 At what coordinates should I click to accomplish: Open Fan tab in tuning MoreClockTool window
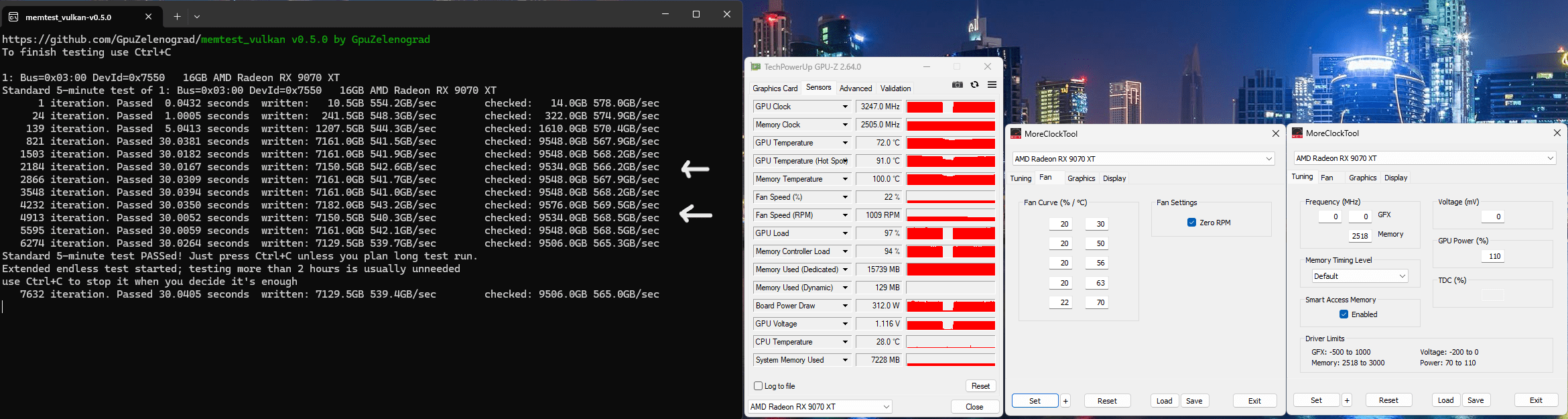tap(1327, 178)
